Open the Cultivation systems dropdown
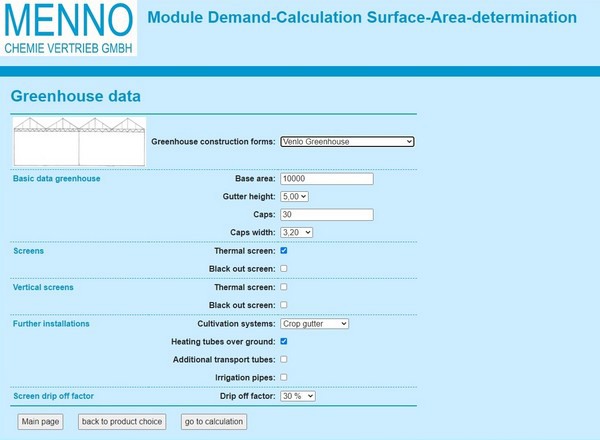The width and height of the screenshot is (600, 440). [x=314, y=324]
